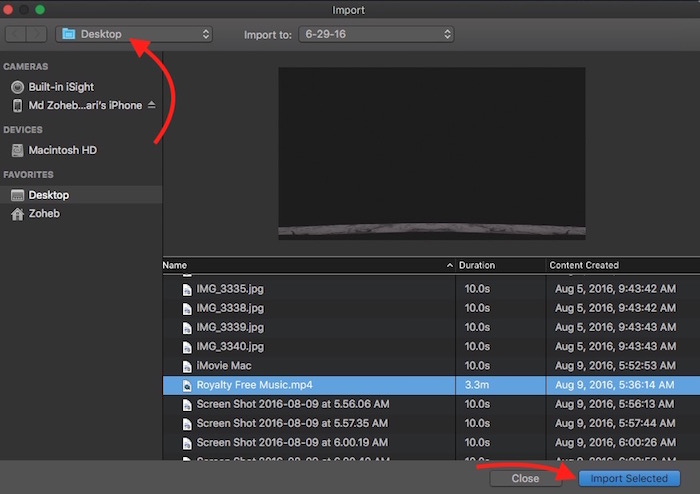This screenshot has height=494, width=700.
Task: Click the Royalty Free Music.mp4 file icon
Action: point(185,385)
